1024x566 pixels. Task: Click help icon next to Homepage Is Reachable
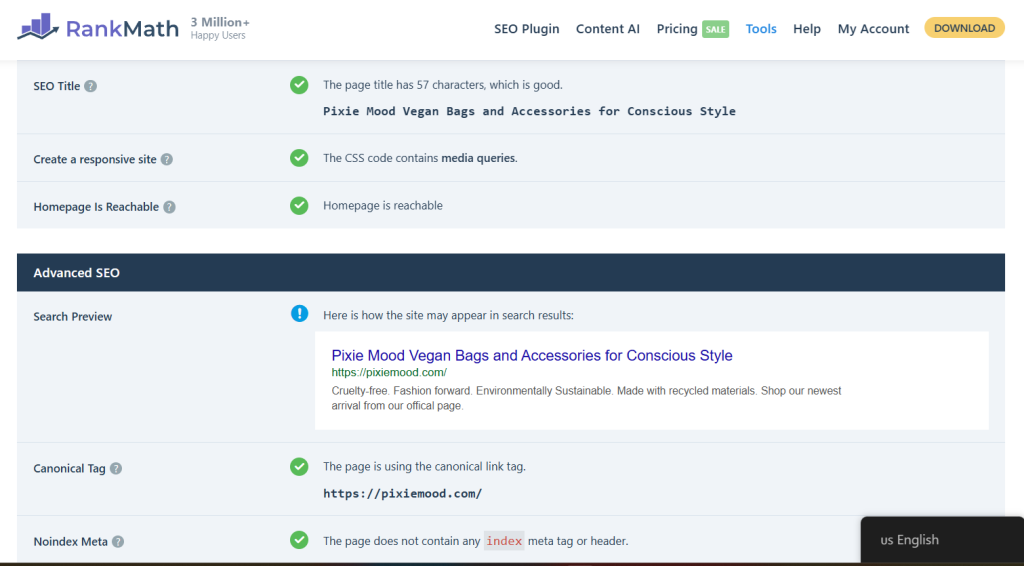click(170, 207)
